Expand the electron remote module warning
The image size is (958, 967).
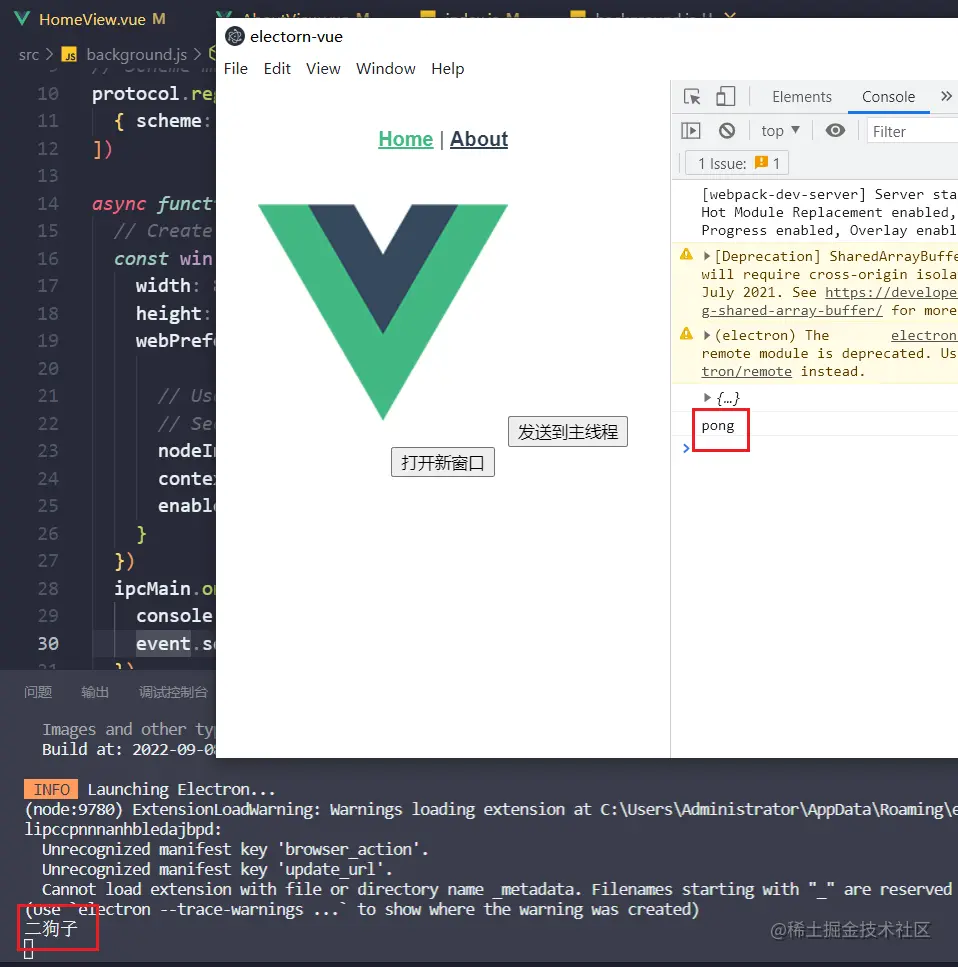coord(707,335)
